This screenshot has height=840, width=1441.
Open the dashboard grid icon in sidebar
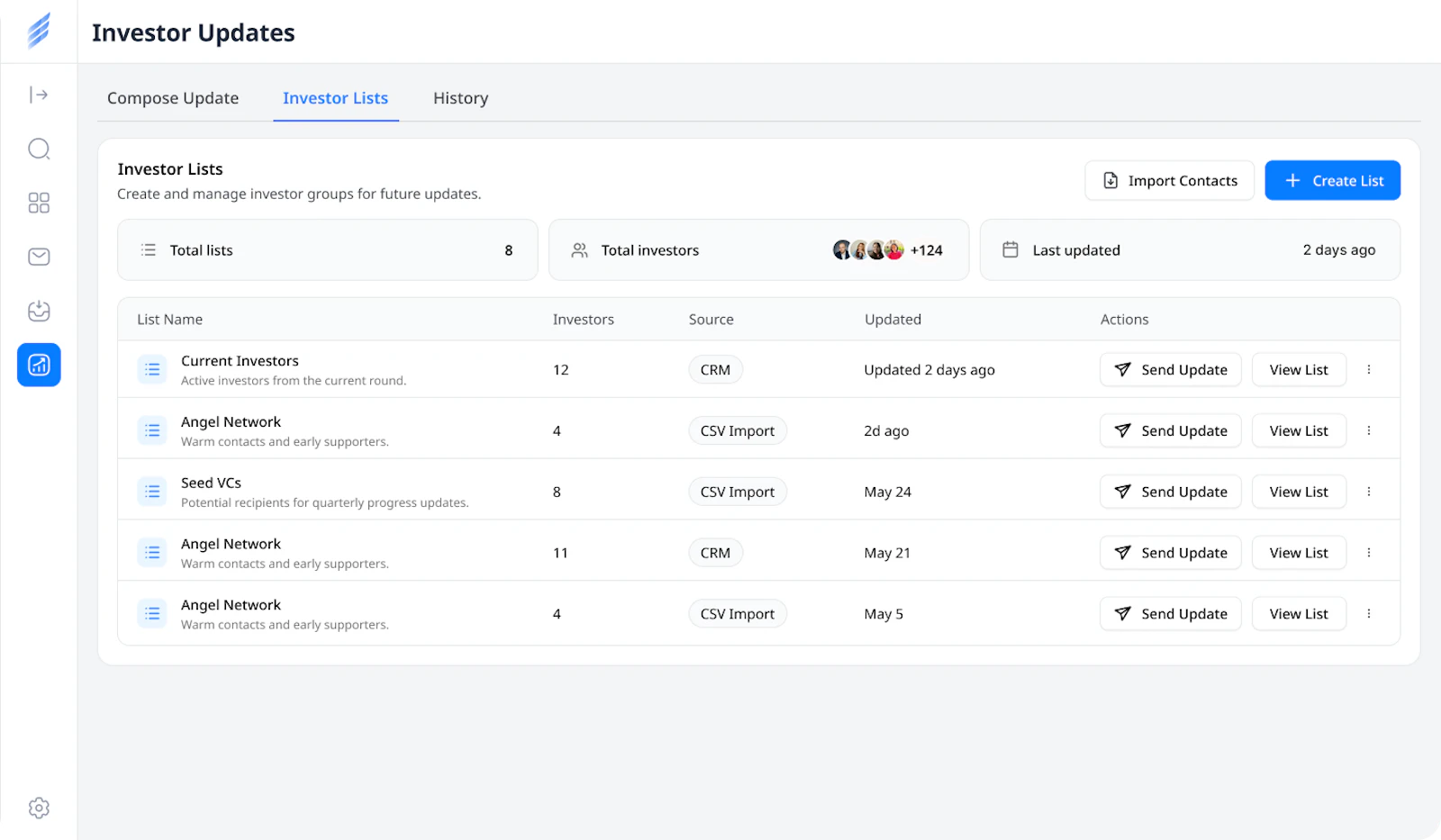click(39, 203)
